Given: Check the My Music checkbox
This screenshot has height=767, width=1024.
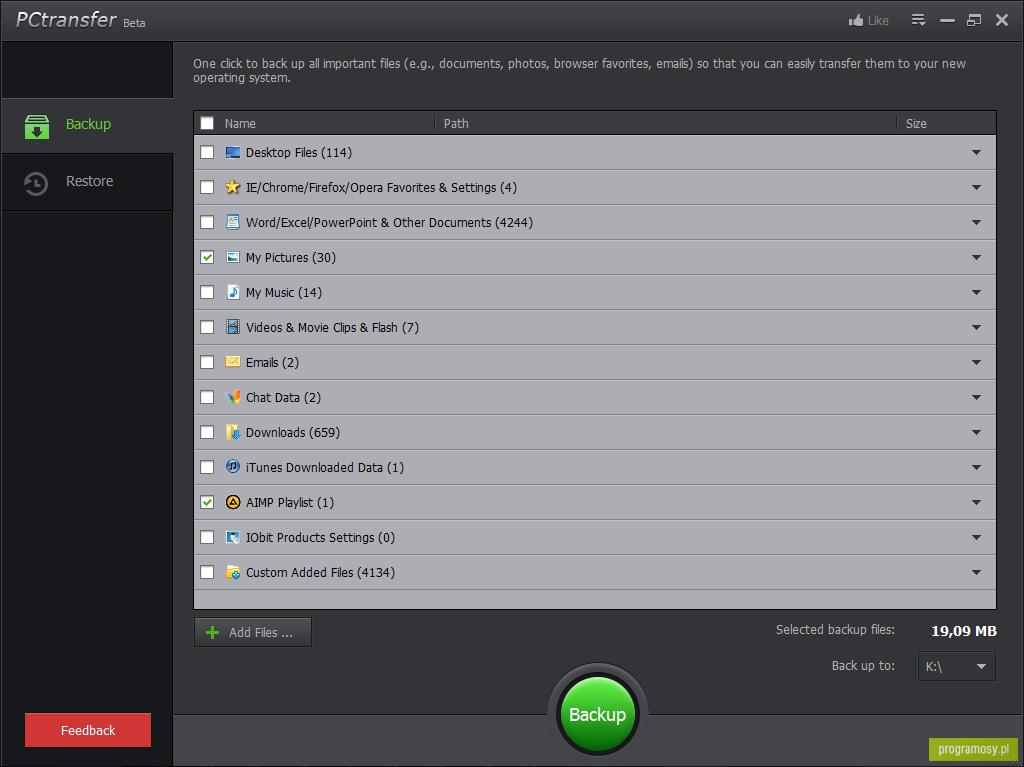Looking at the screenshot, I should (x=207, y=292).
